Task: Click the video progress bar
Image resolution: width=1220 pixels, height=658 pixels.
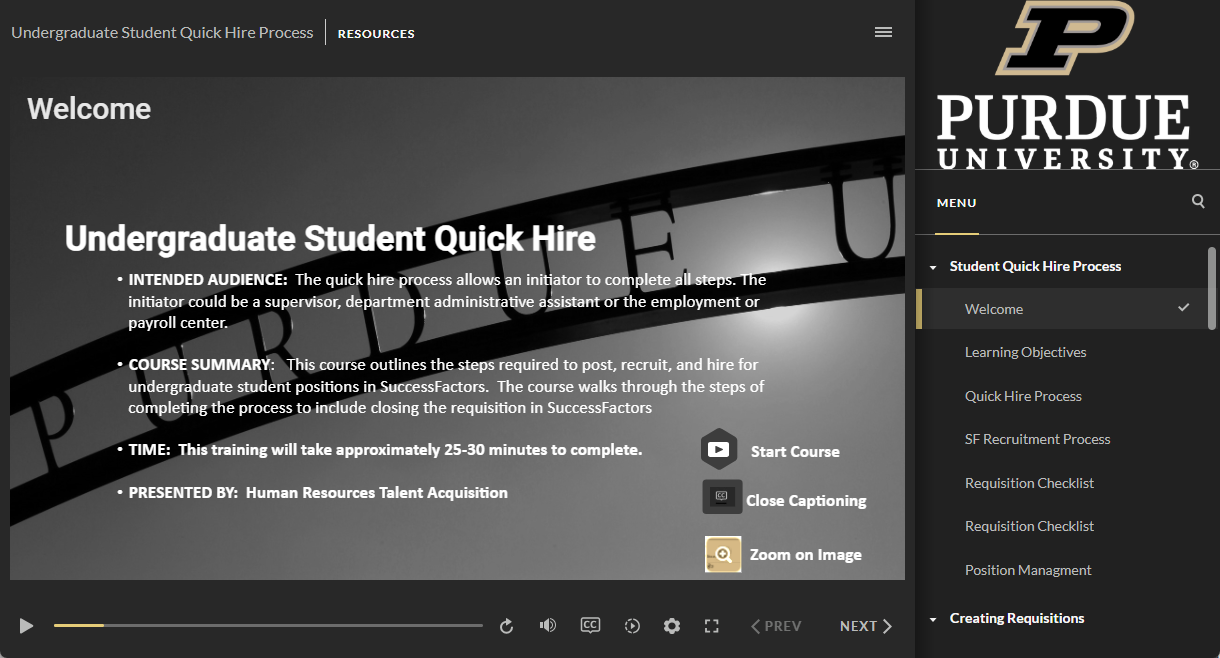Action: 270,625
